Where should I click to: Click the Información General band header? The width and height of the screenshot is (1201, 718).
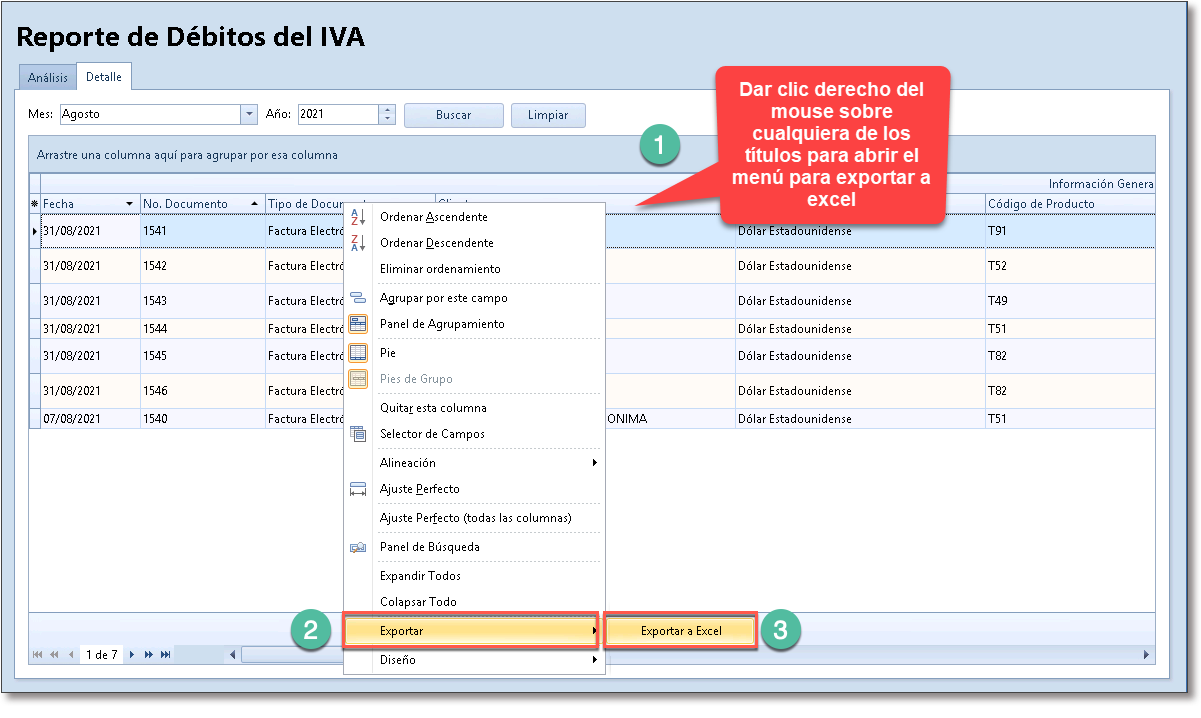[1101, 184]
